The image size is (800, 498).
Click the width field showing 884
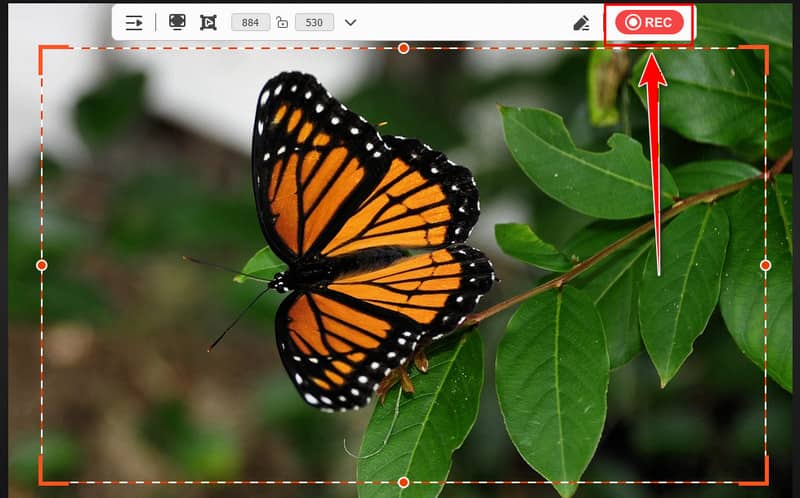pos(250,23)
